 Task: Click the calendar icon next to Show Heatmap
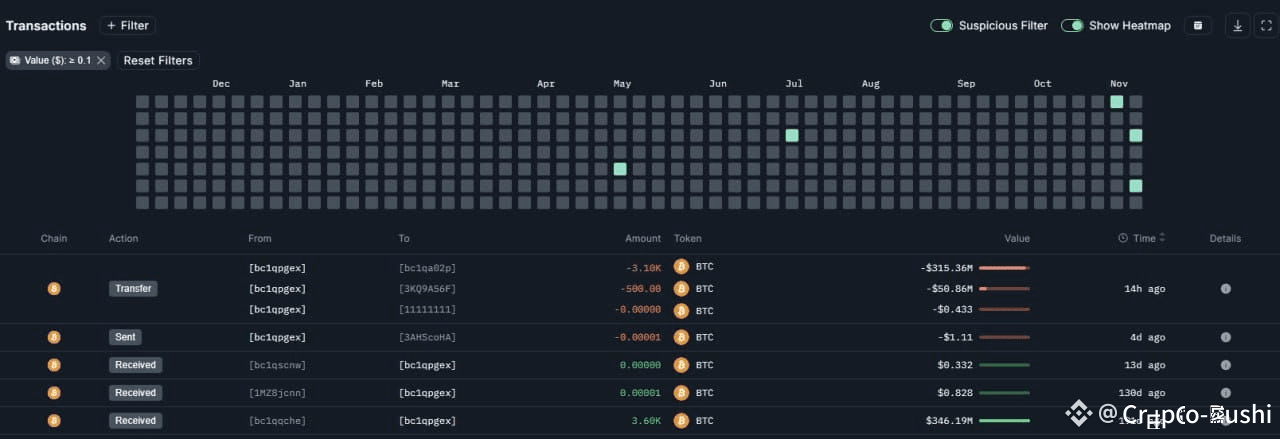click(x=1198, y=26)
